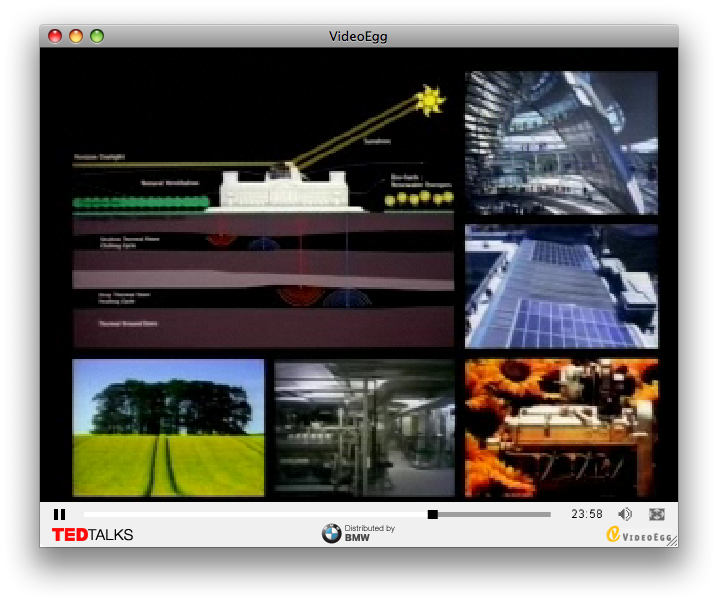Jump to the unplayed gray part of the timeline
The image size is (718, 602).
point(495,514)
